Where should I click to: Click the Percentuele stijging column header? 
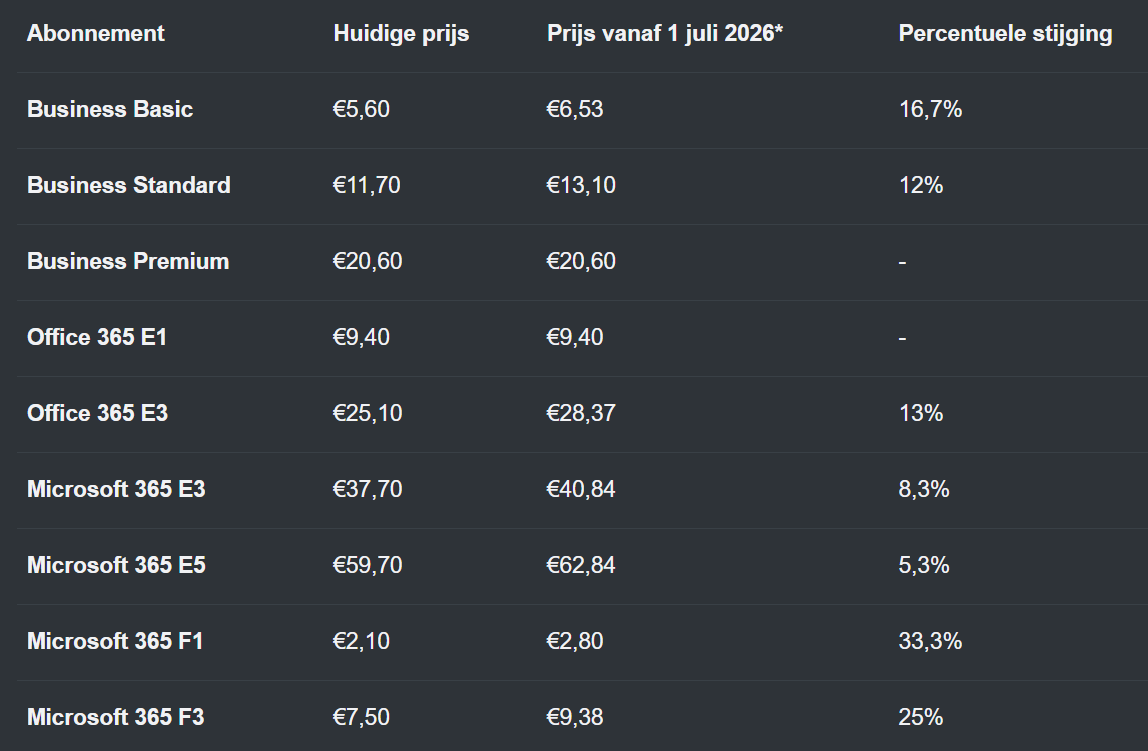coord(1005,33)
